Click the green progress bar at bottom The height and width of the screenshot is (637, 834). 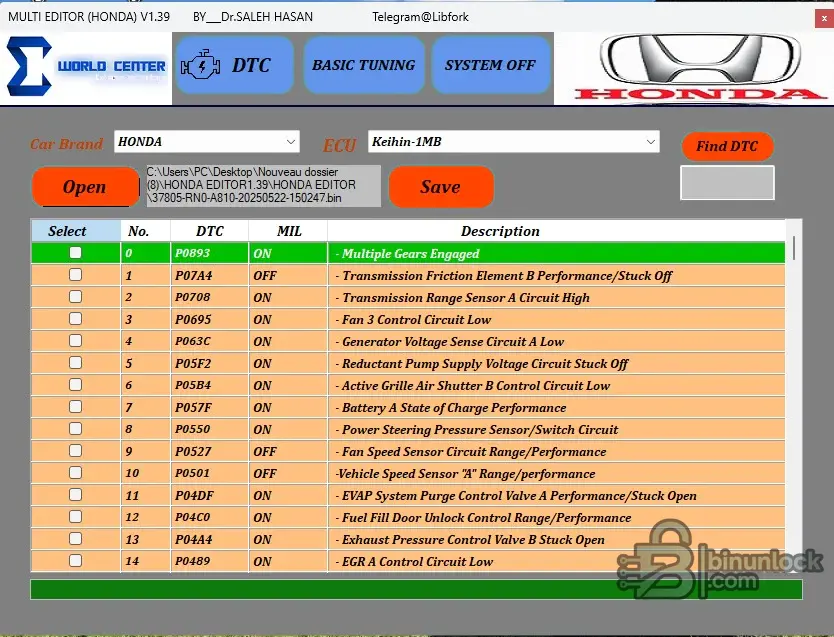(416, 589)
